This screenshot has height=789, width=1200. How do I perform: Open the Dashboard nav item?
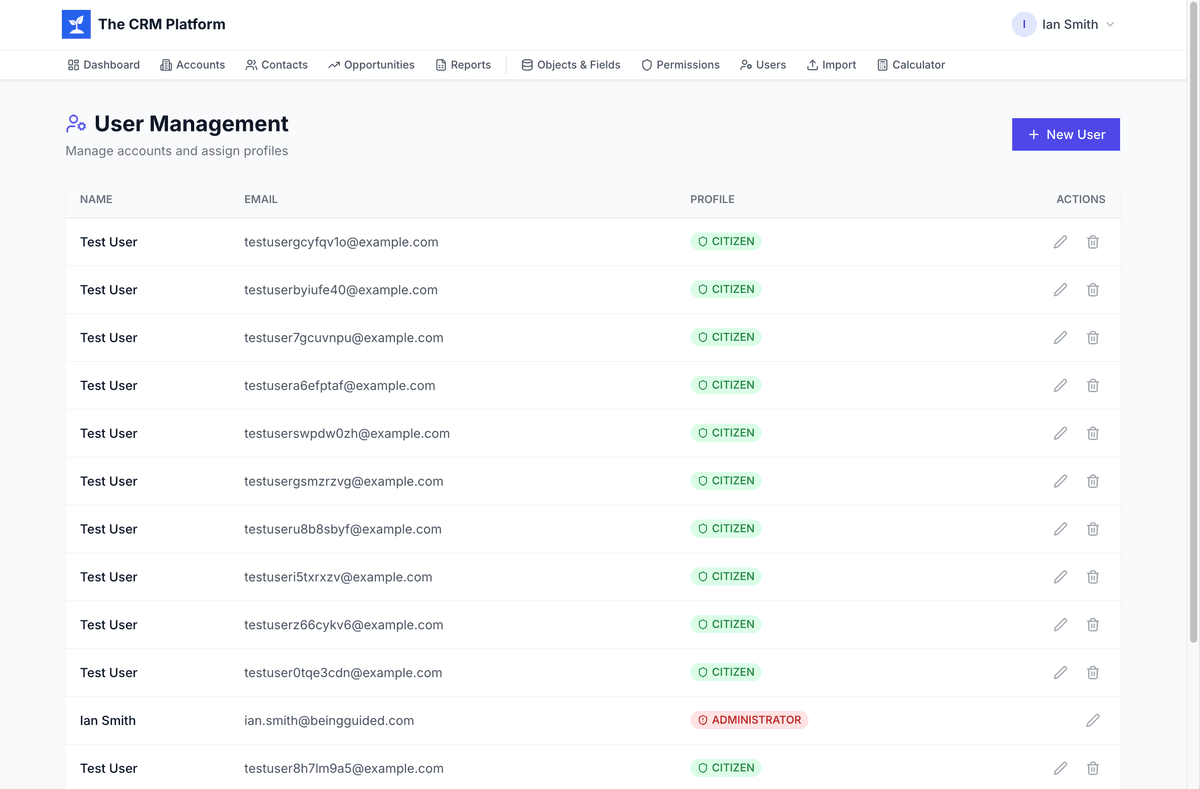tap(104, 65)
